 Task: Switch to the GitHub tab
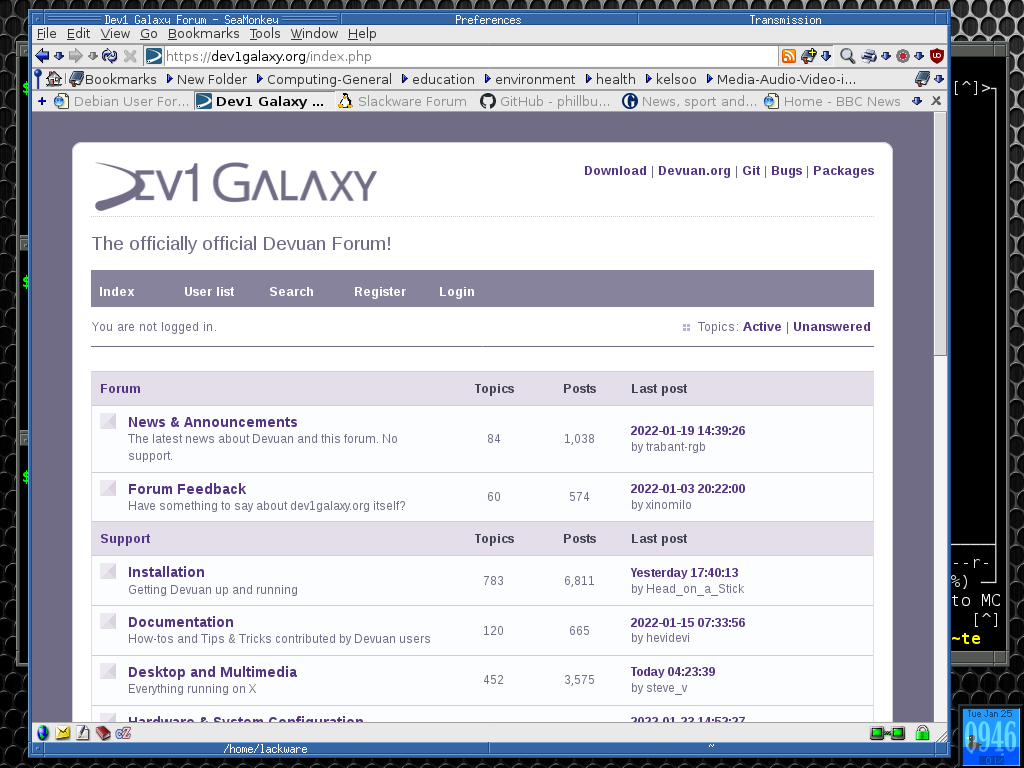click(546, 101)
